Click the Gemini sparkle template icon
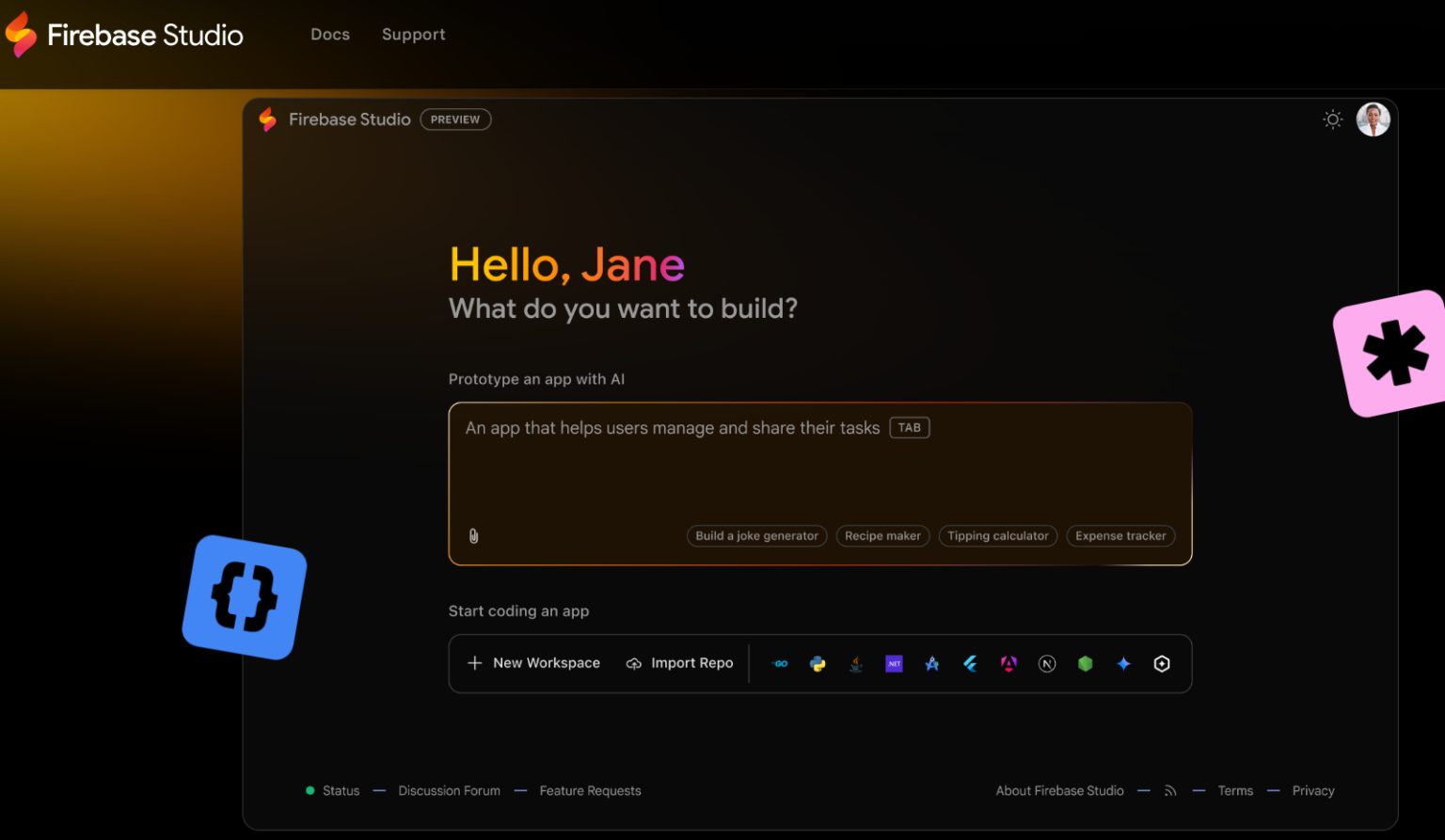Image resolution: width=1445 pixels, height=840 pixels. (1123, 663)
